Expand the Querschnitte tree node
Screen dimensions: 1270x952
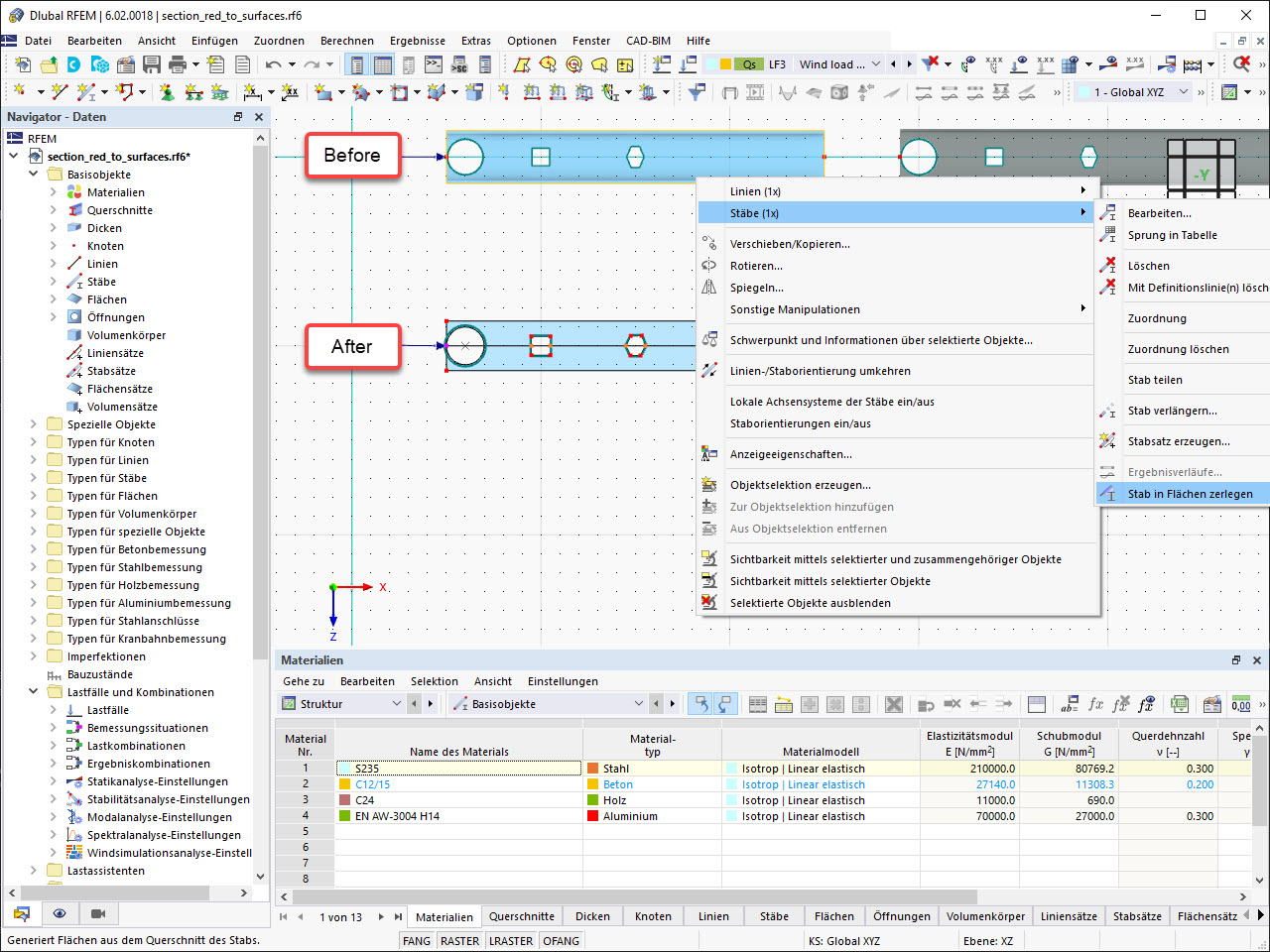click(54, 210)
